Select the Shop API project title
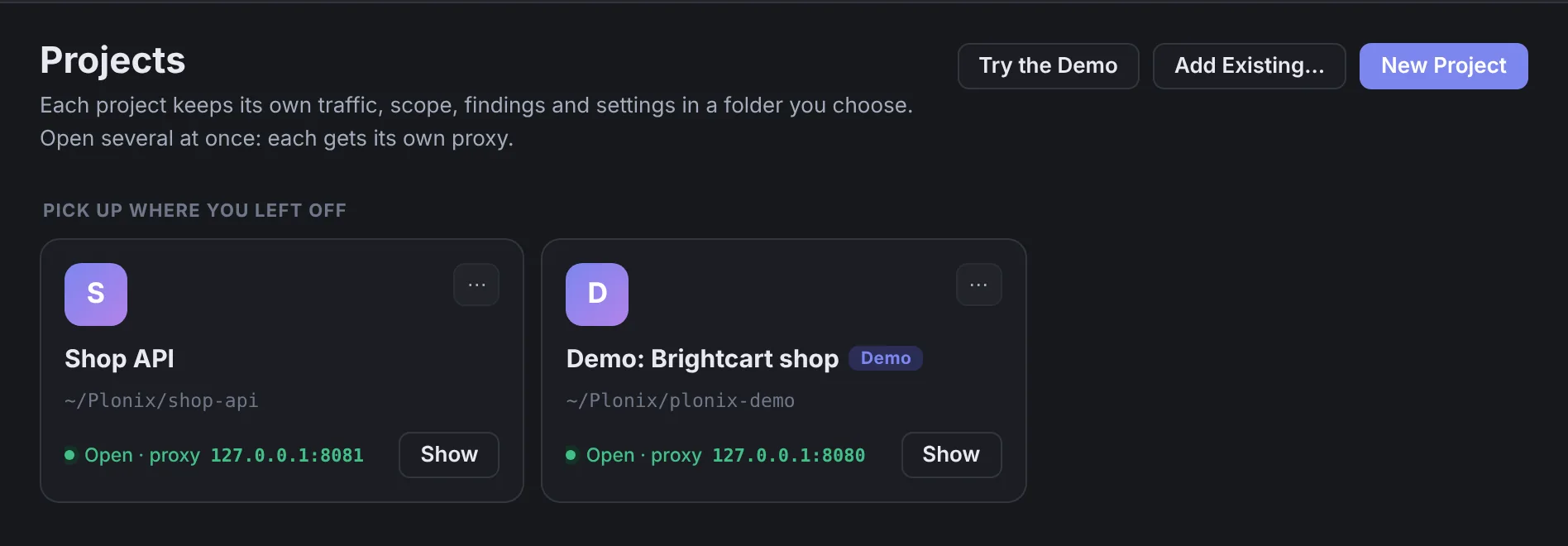 coord(119,359)
